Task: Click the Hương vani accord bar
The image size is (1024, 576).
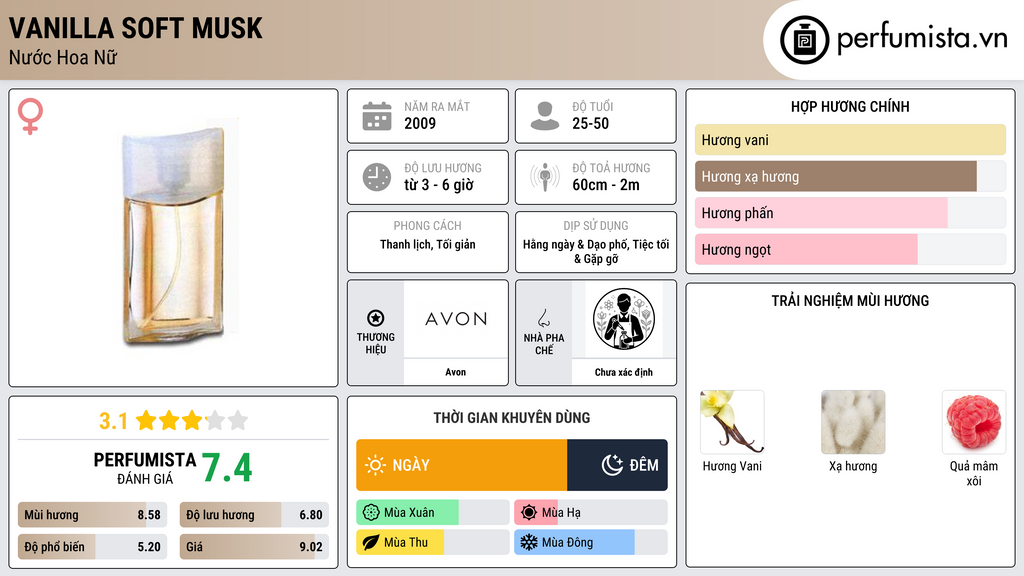Action: (x=850, y=140)
